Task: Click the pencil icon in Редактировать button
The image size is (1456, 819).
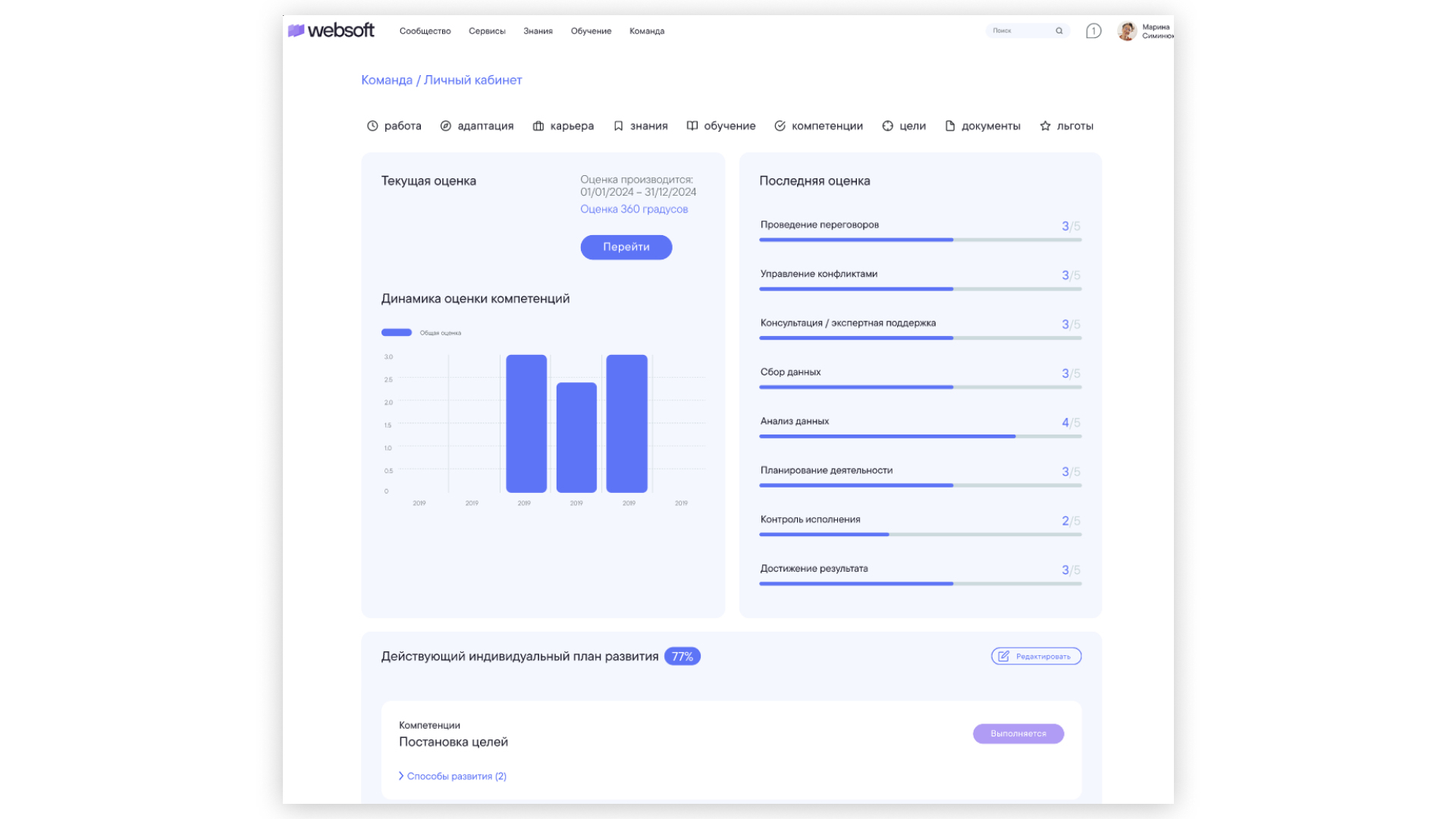Action: [1004, 656]
